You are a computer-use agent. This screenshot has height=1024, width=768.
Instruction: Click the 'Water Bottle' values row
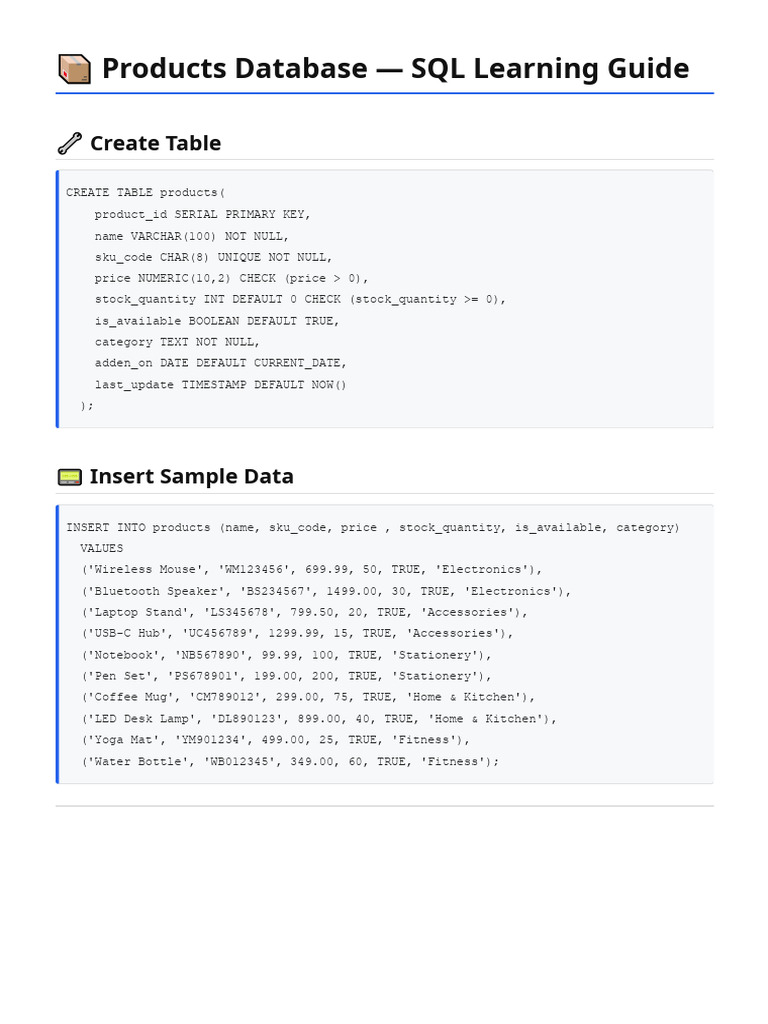click(290, 761)
